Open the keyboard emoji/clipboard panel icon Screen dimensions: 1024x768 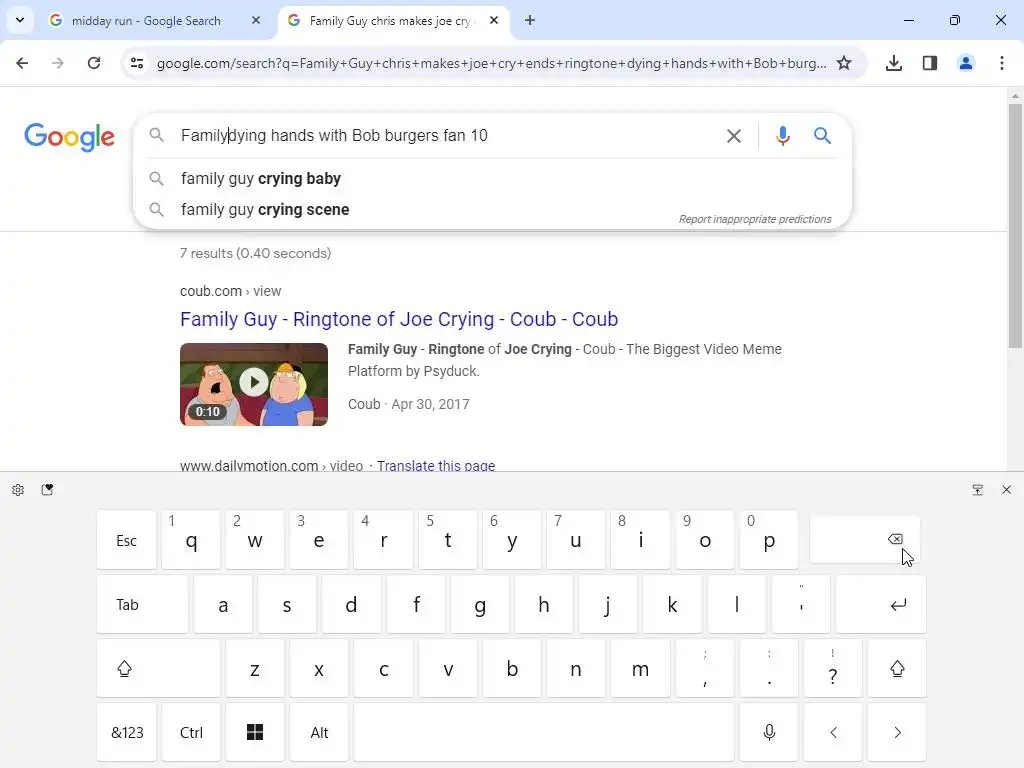[47, 490]
